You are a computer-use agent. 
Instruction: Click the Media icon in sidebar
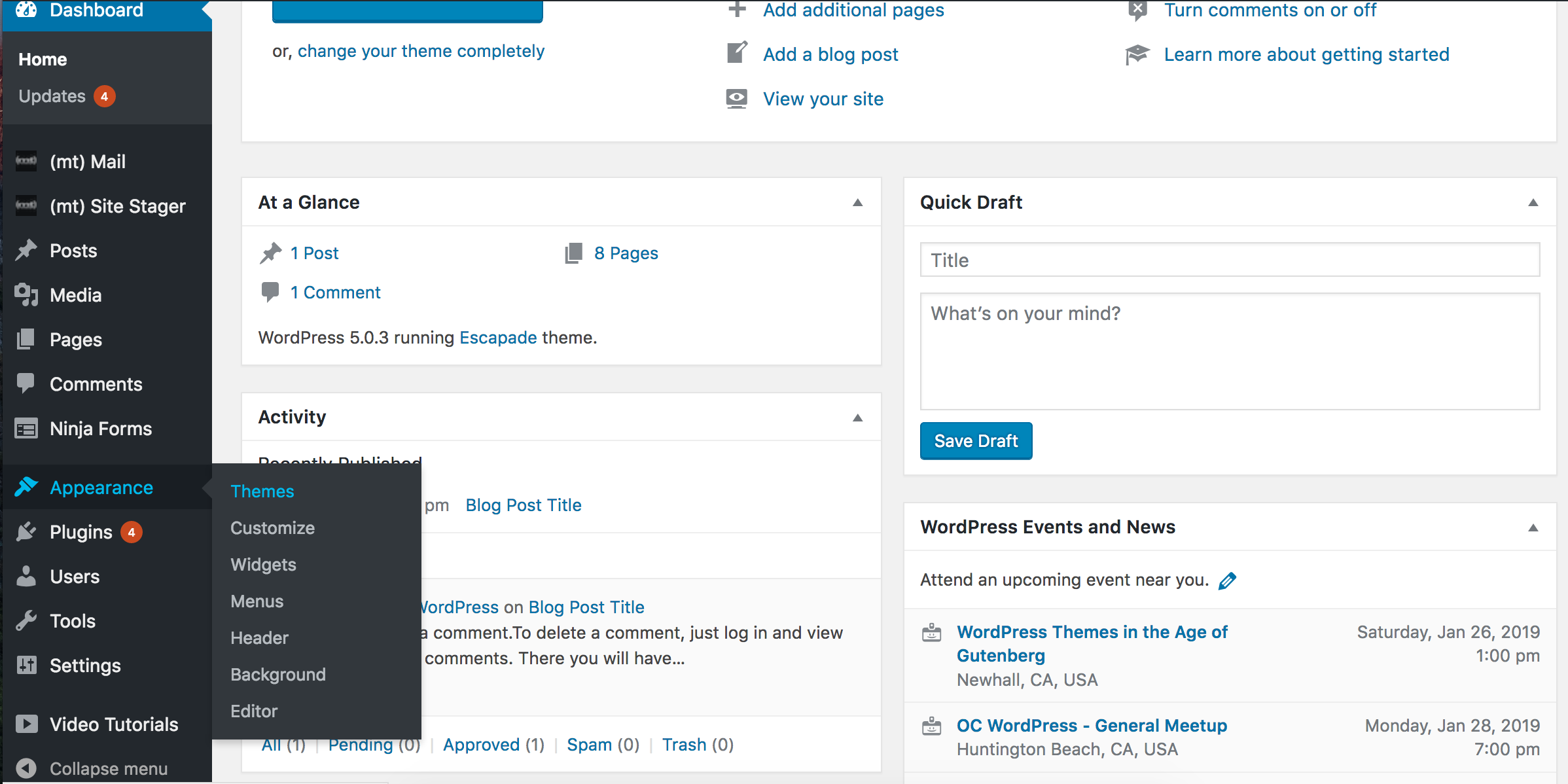[x=26, y=294]
